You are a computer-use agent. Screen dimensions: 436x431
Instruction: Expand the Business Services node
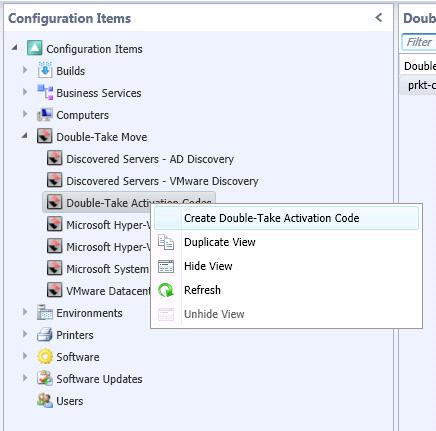25,92
